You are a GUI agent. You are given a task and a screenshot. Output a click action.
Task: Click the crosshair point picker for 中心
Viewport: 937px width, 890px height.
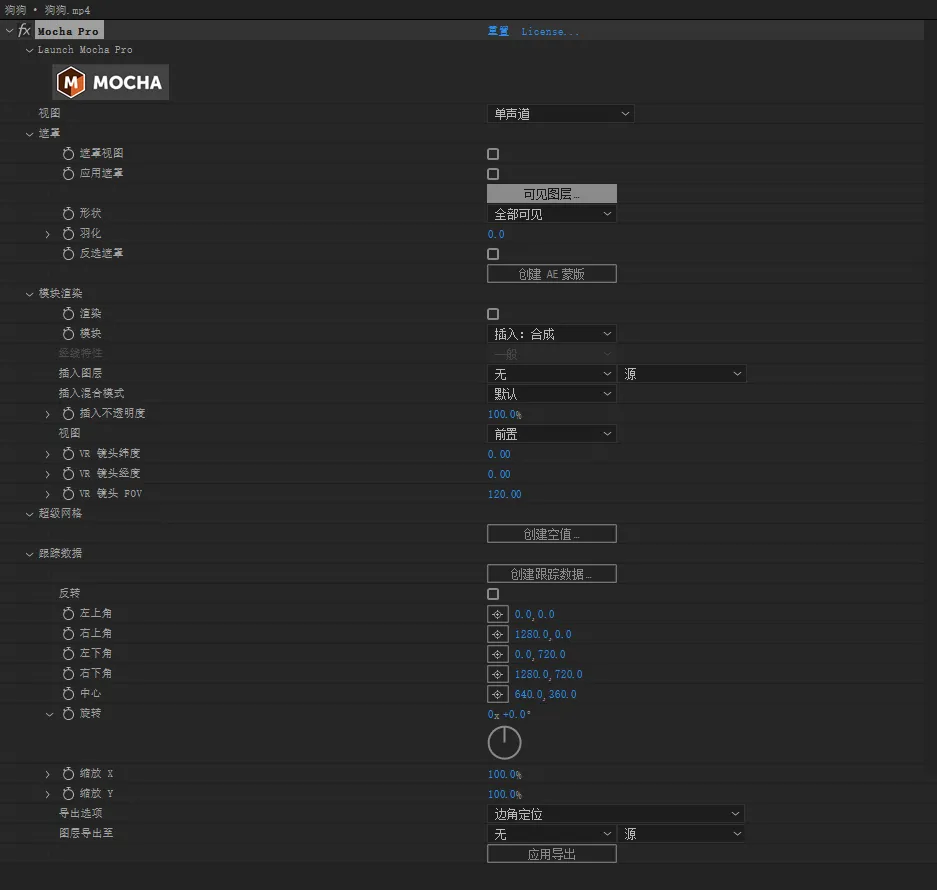tap(497, 694)
